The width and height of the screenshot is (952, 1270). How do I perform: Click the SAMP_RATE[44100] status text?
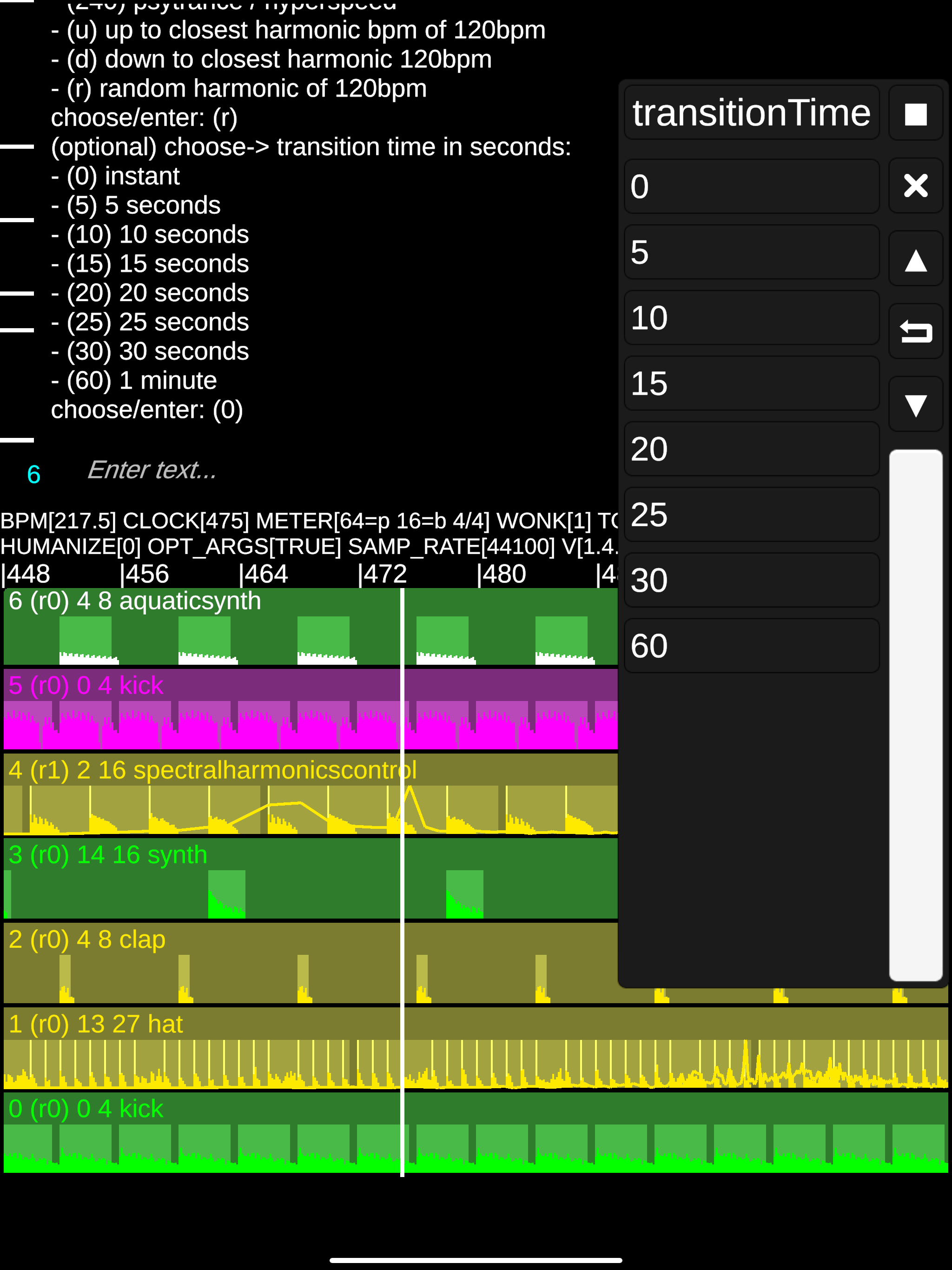point(452,547)
